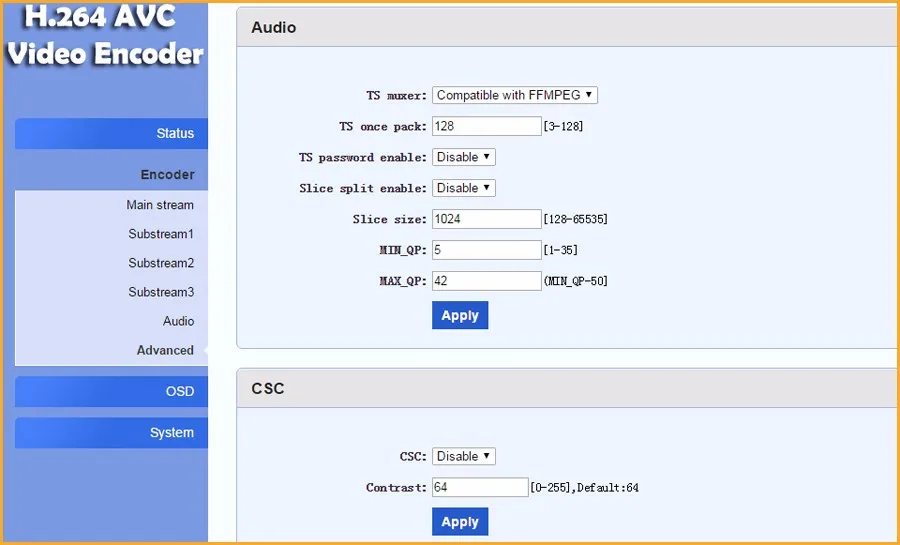Navigate to Substream3 settings
Viewport: 900px width, 545px height.
click(160, 292)
